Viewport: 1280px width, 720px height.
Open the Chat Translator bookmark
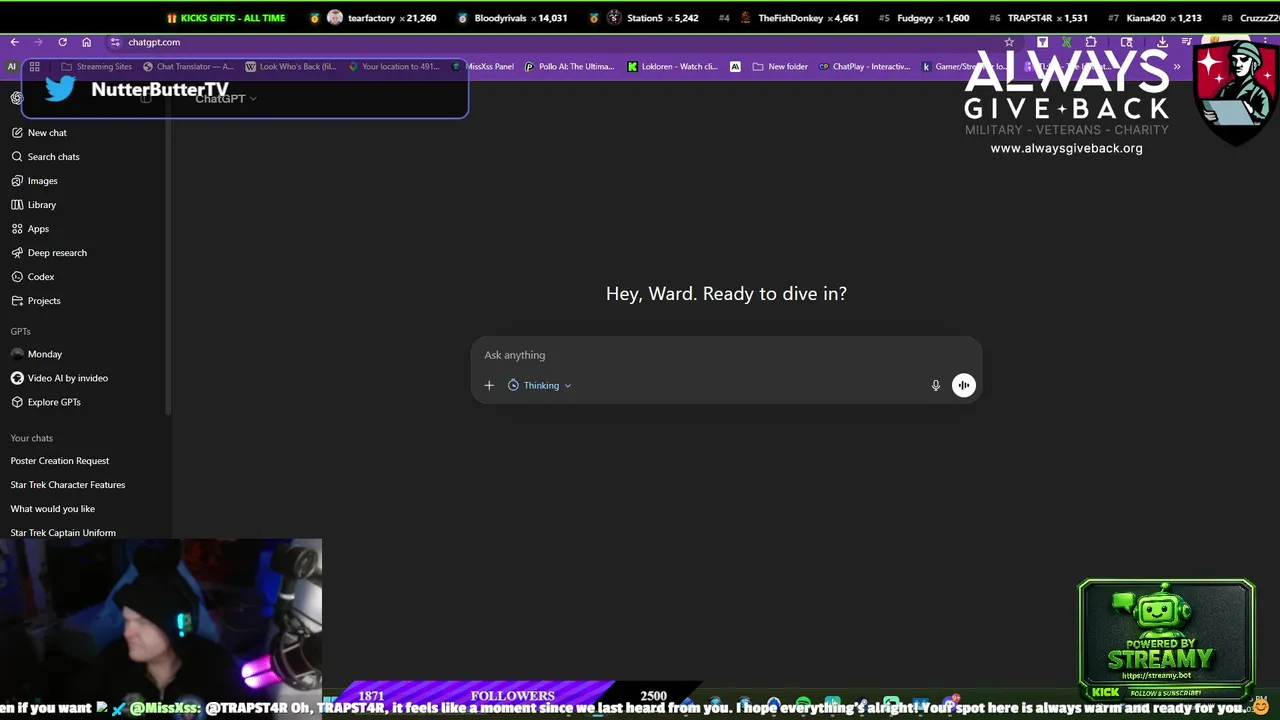point(188,67)
